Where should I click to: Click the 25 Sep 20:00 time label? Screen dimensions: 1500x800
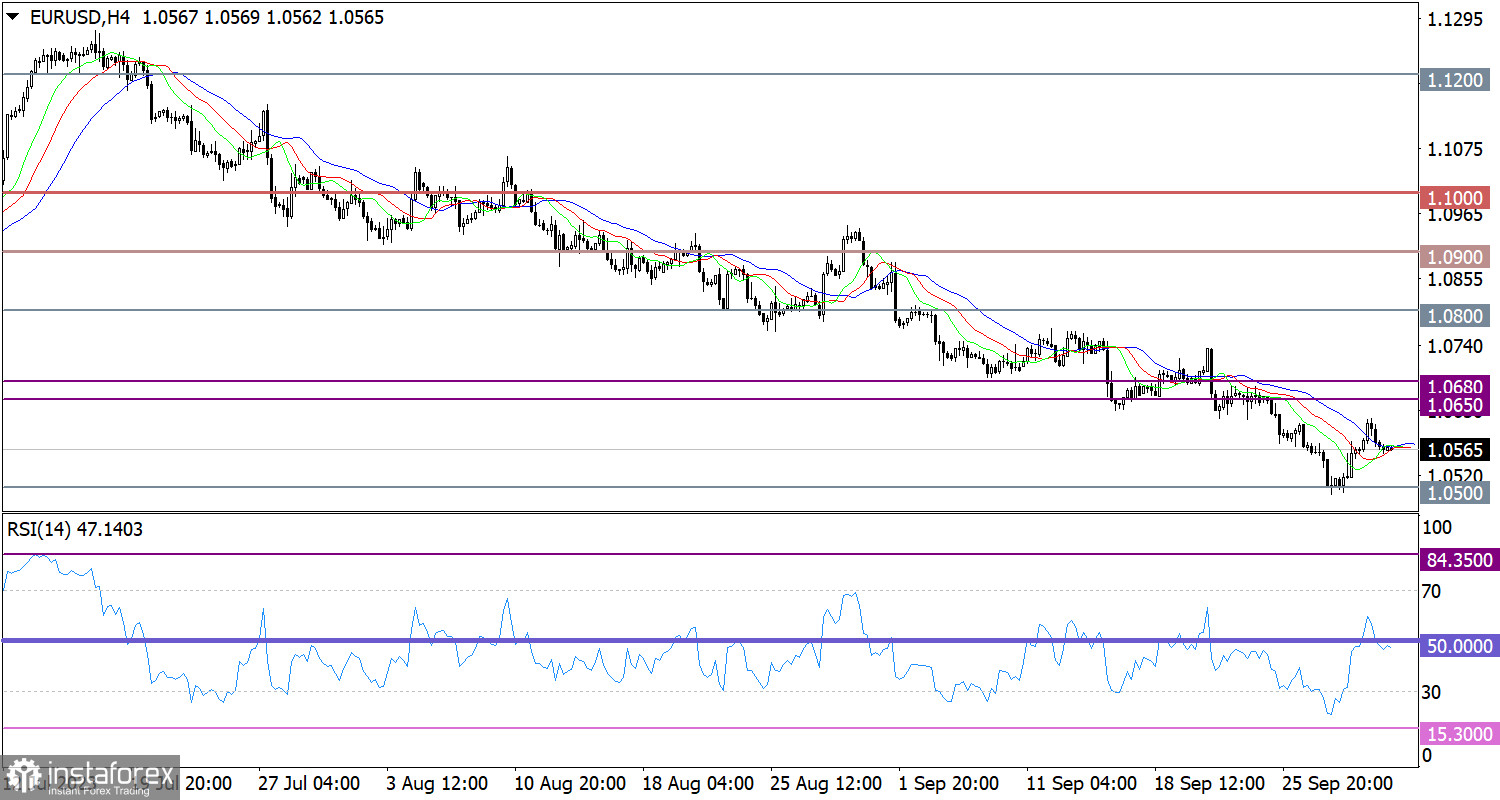1337,782
